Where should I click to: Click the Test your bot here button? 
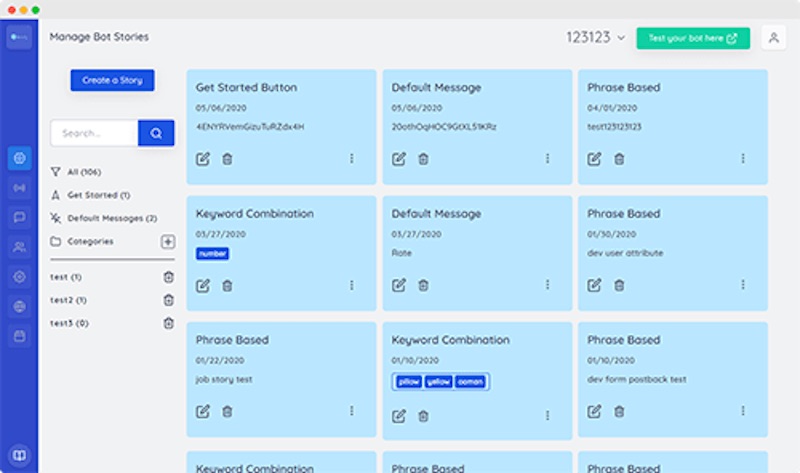point(693,38)
